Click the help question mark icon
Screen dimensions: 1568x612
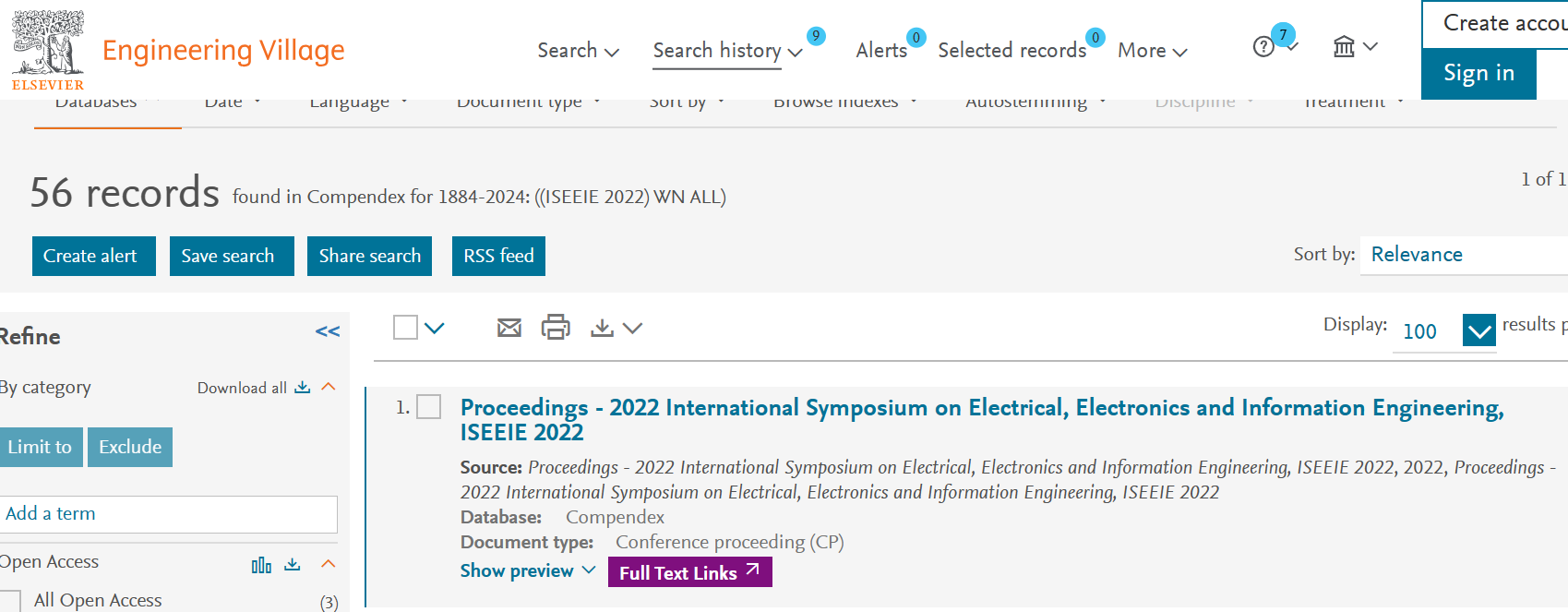[x=1263, y=47]
